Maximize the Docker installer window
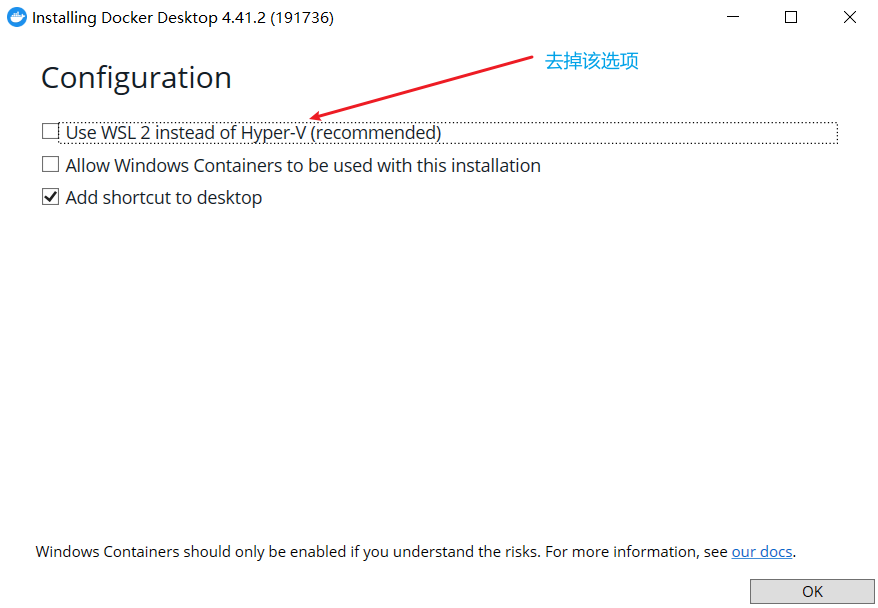The height and width of the screenshot is (608, 878). (791, 17)
